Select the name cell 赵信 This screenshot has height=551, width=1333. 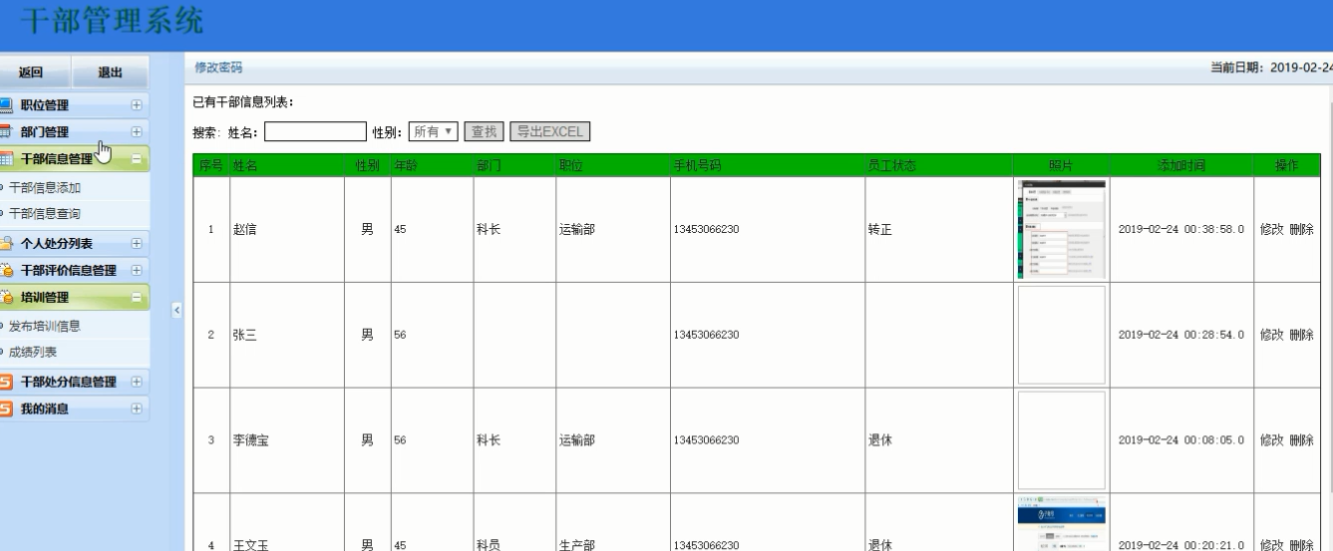coord(245,229)
